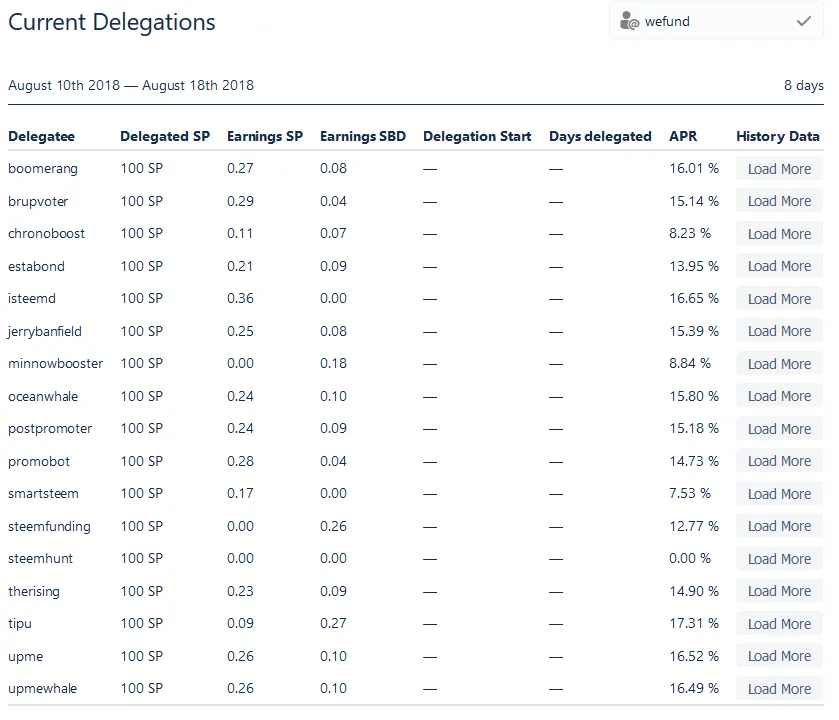Select the boomerang delegatee name
The height and width of the screenshot is (720, 839).
pyautogui.click(x=43, y=169)
